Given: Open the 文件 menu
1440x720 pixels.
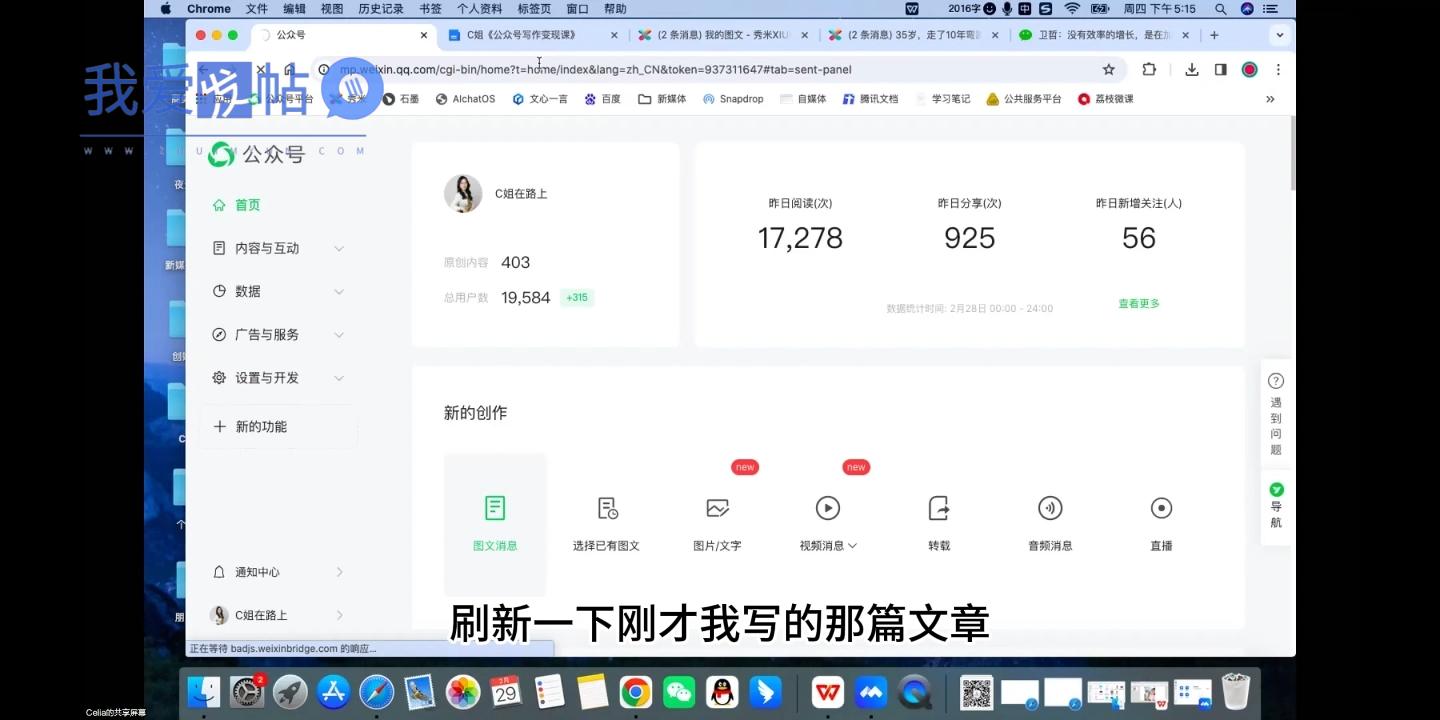Looking at the screenshot, I should (x=257, y=8).
